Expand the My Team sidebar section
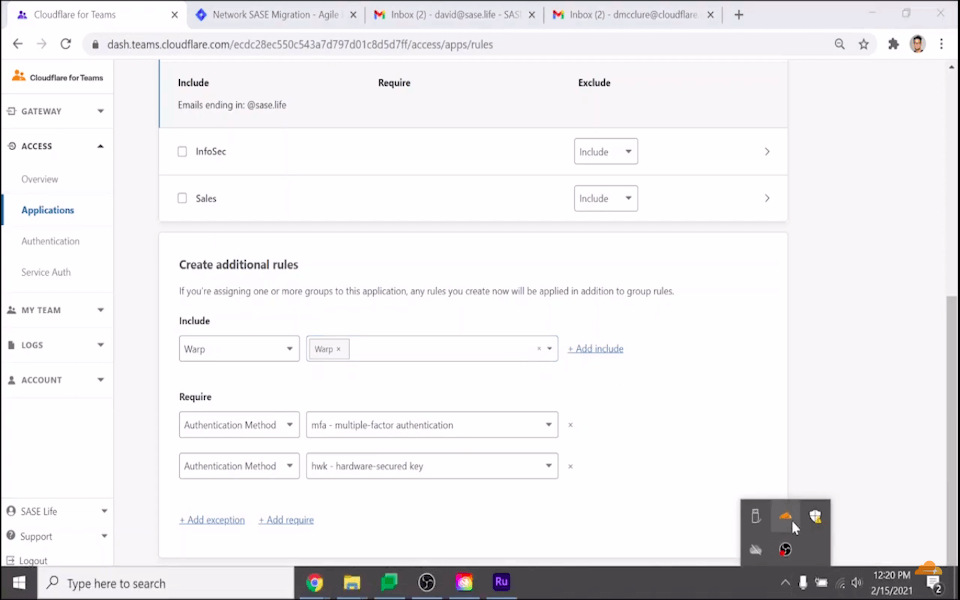The width and height of the screenshot is (960, 600). (100, 310)
